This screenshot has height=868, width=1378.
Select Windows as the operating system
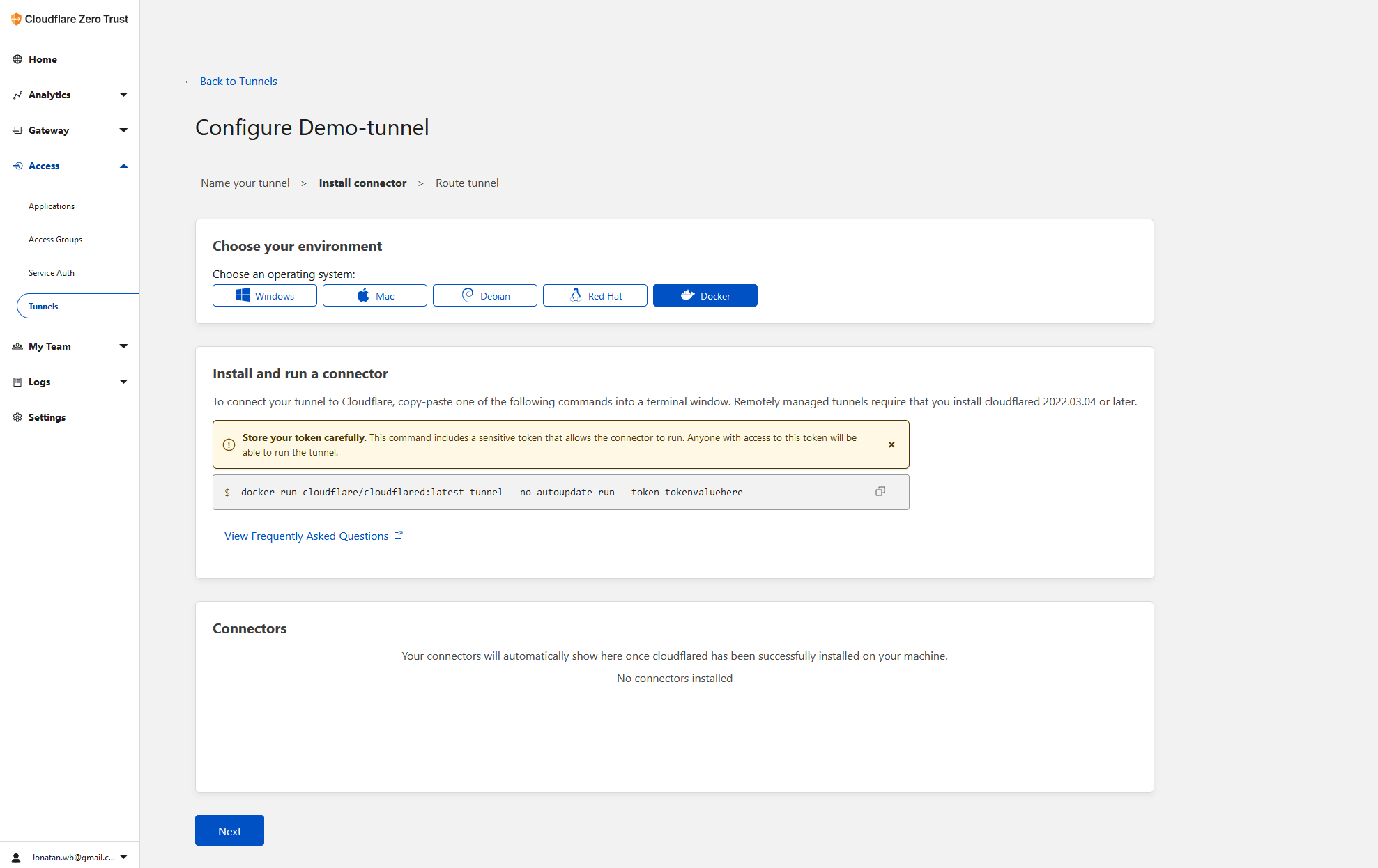pos(264,295)
